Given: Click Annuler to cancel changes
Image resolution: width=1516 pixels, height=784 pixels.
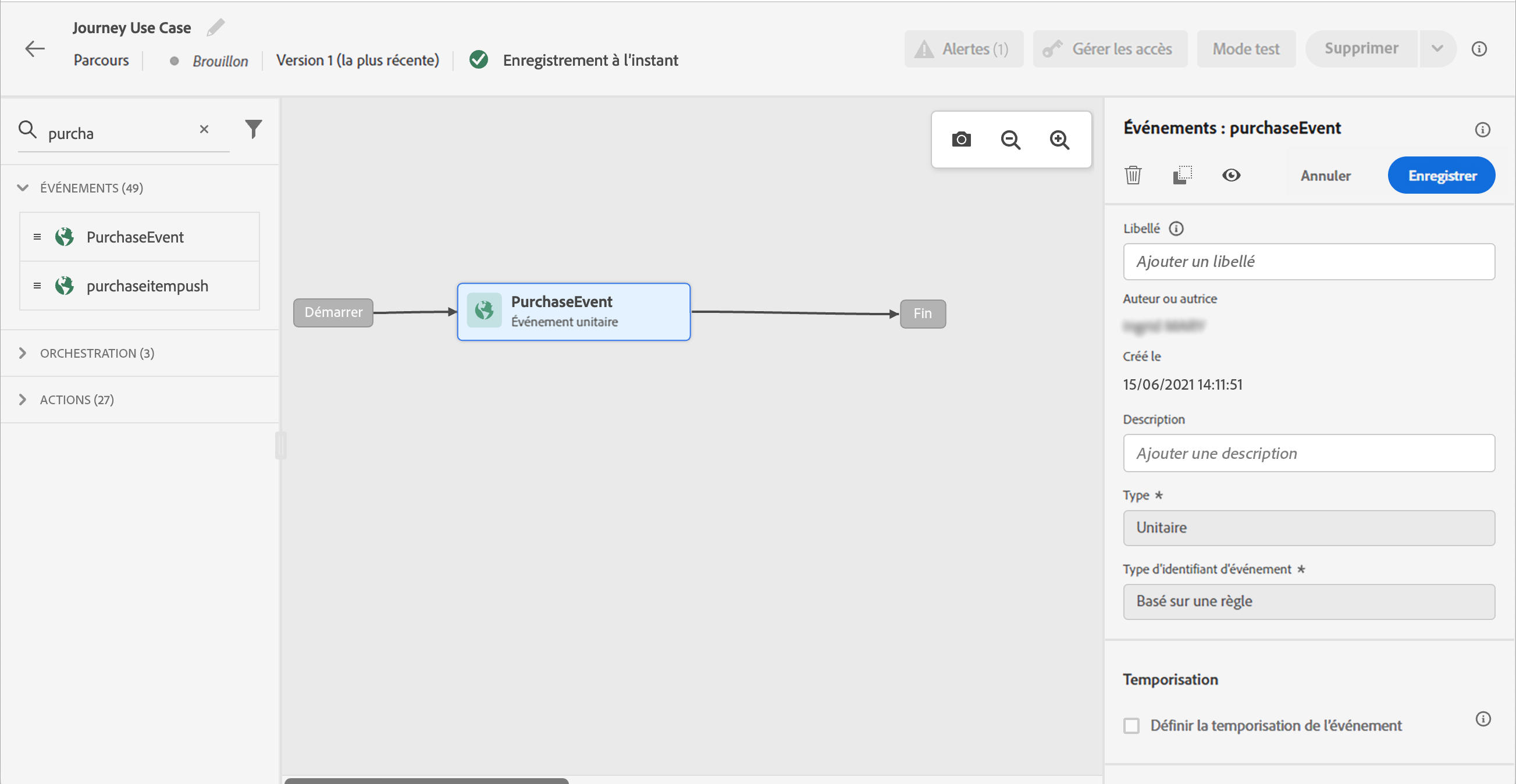Looking at the screenshot, I should [1325, 176].
